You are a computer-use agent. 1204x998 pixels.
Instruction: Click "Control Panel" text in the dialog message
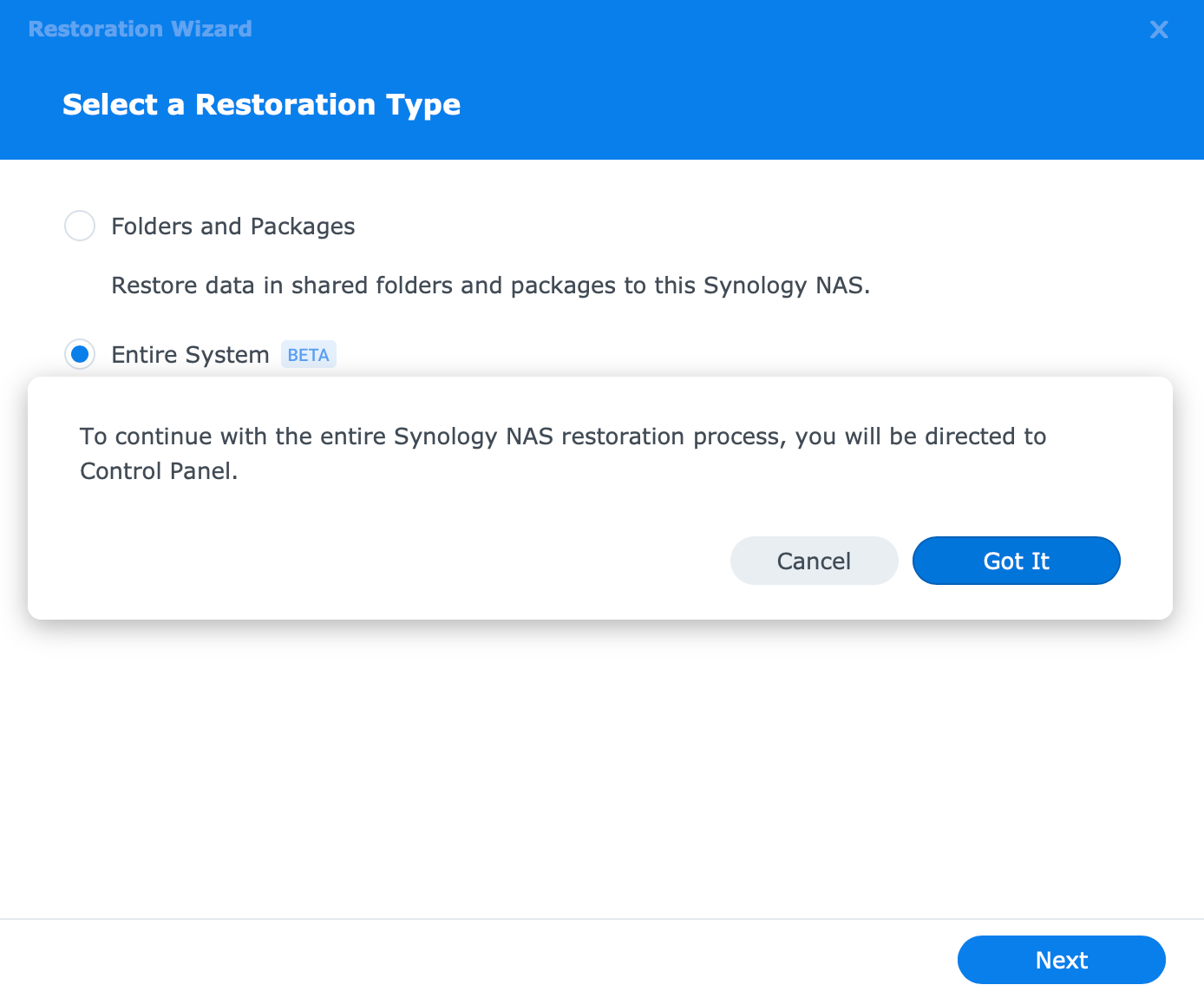pos(157,471)
